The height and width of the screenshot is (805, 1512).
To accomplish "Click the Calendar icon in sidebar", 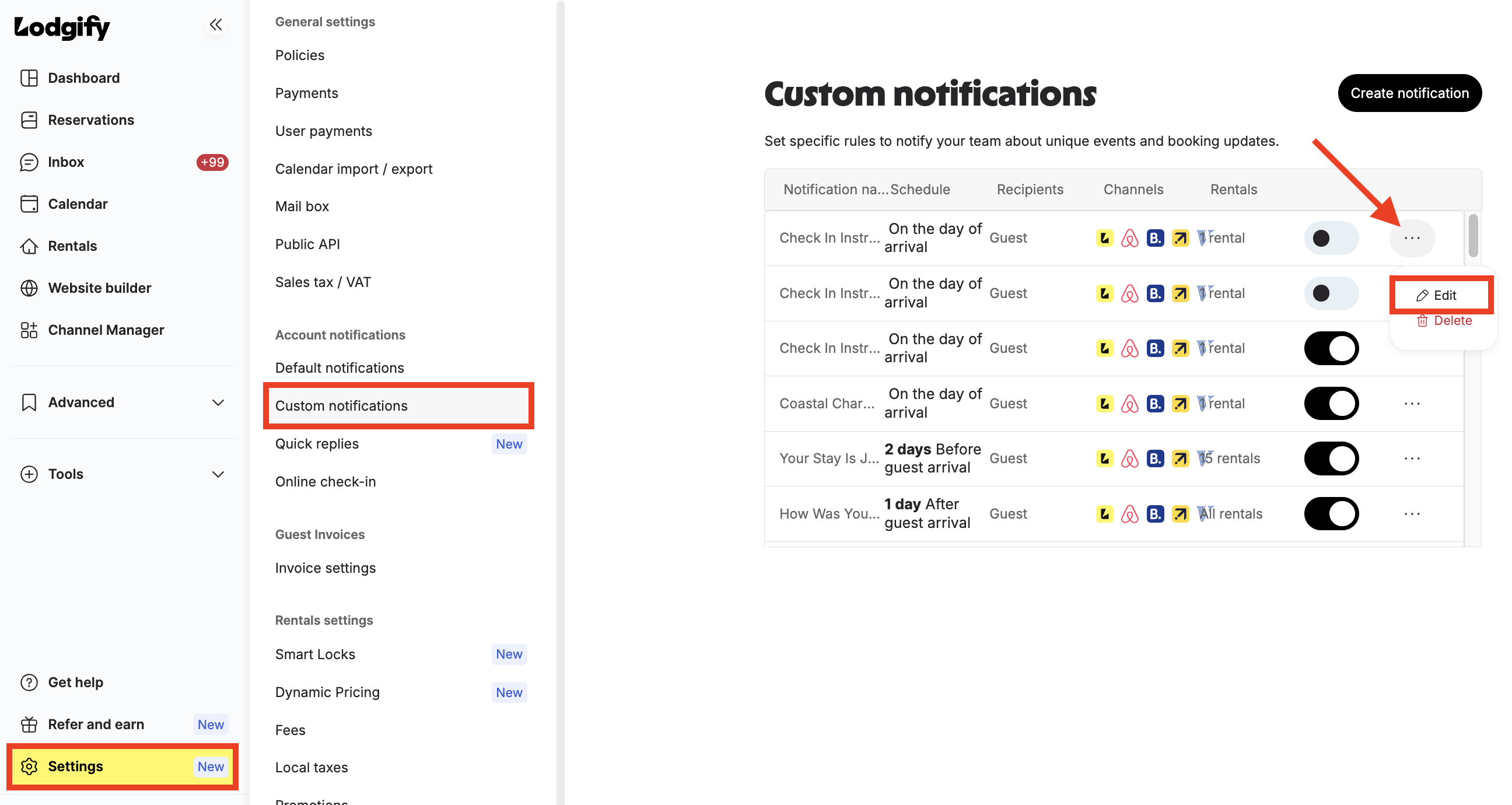I will point(29,204).
